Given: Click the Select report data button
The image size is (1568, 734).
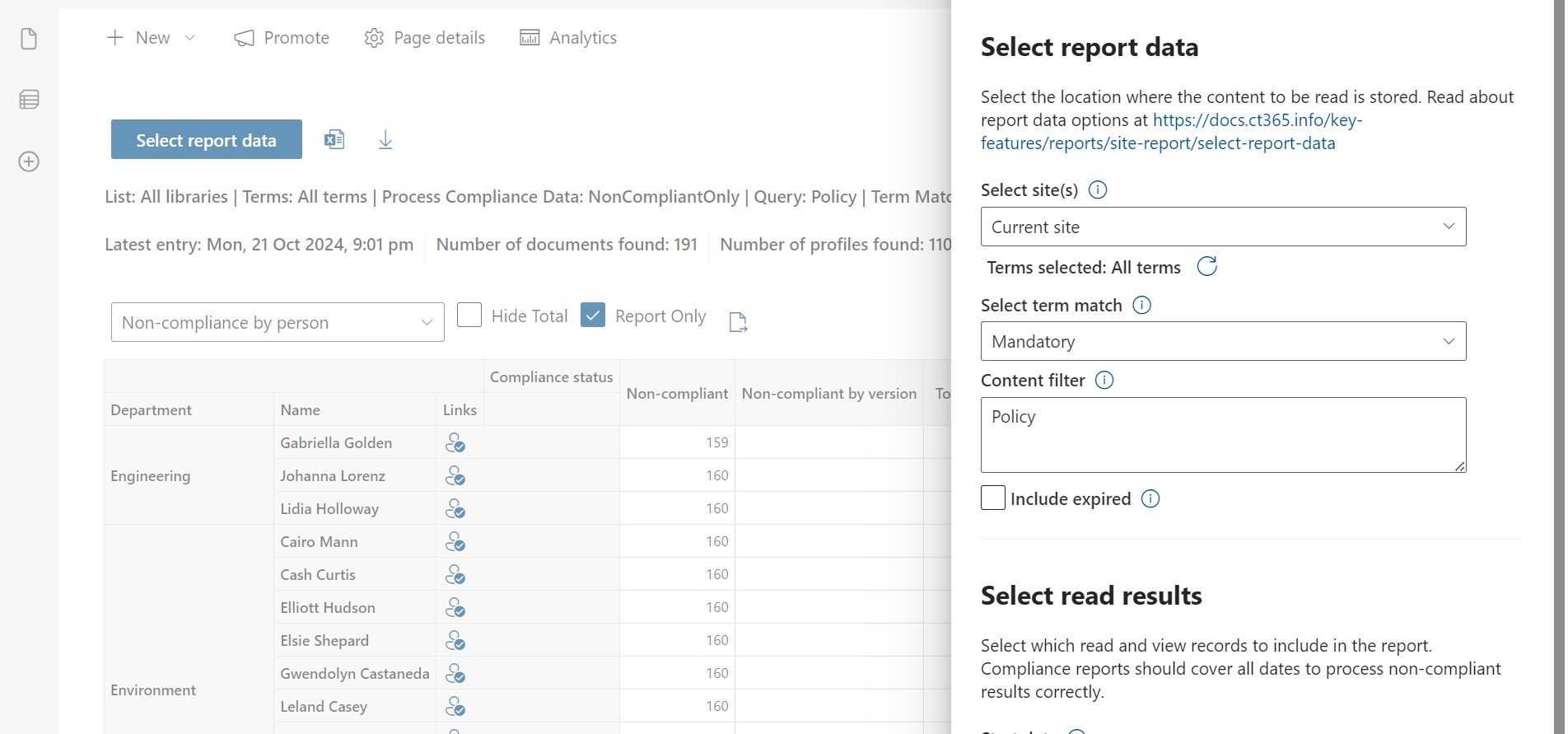Looking at the screenshot, I should 207,140.
